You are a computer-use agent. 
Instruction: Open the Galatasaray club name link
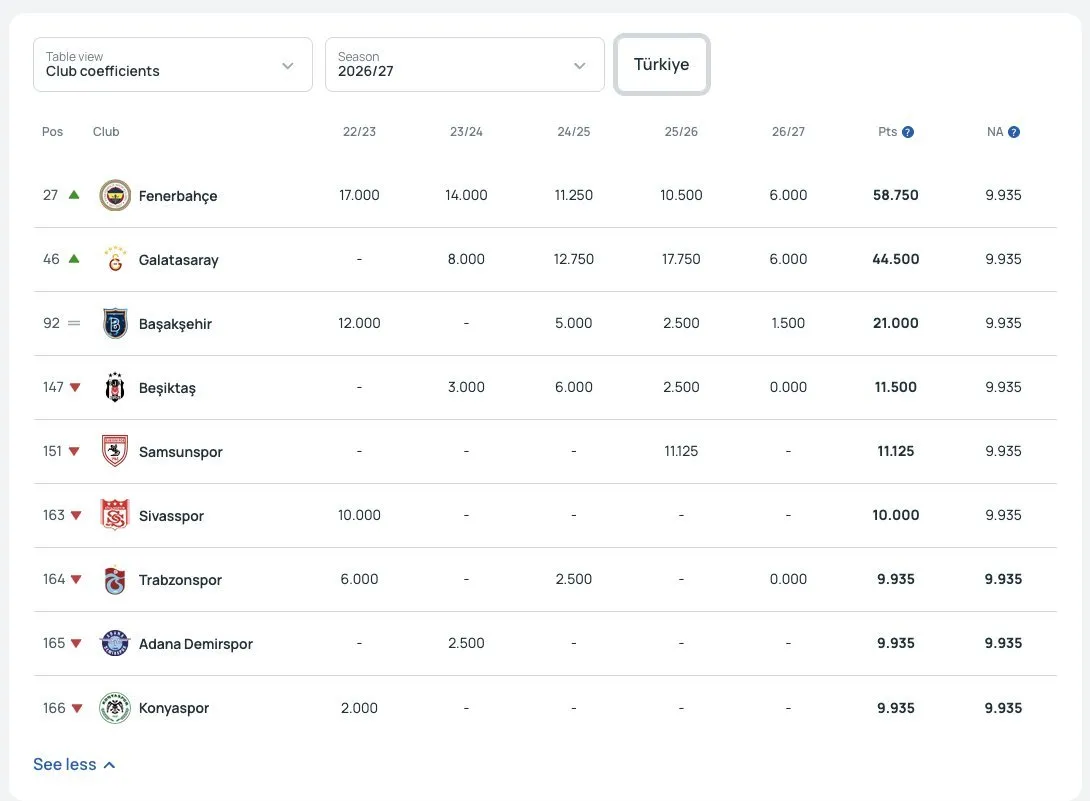point(179,260)
